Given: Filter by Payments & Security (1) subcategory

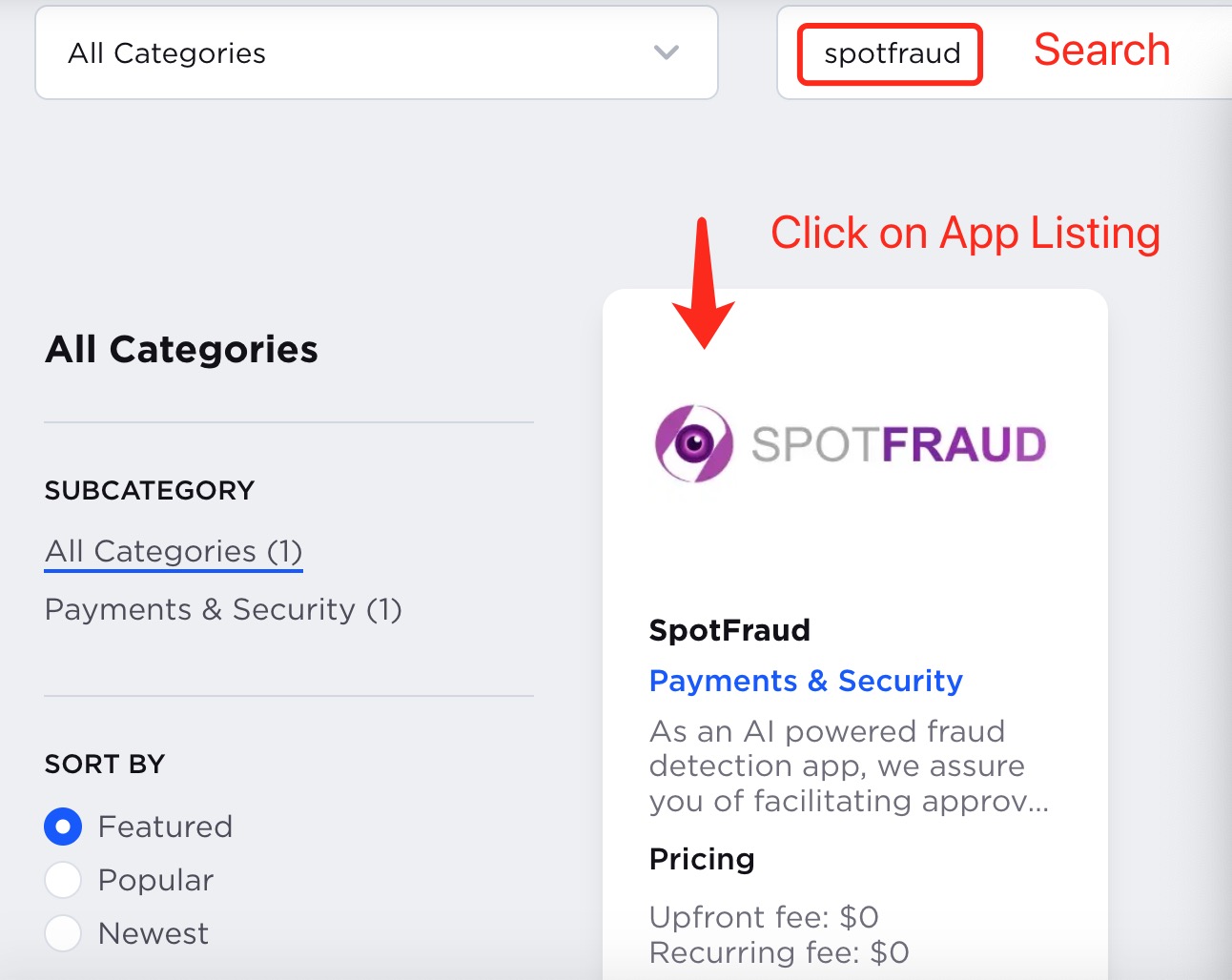Looking at the screenshot, I should (223, 610).
